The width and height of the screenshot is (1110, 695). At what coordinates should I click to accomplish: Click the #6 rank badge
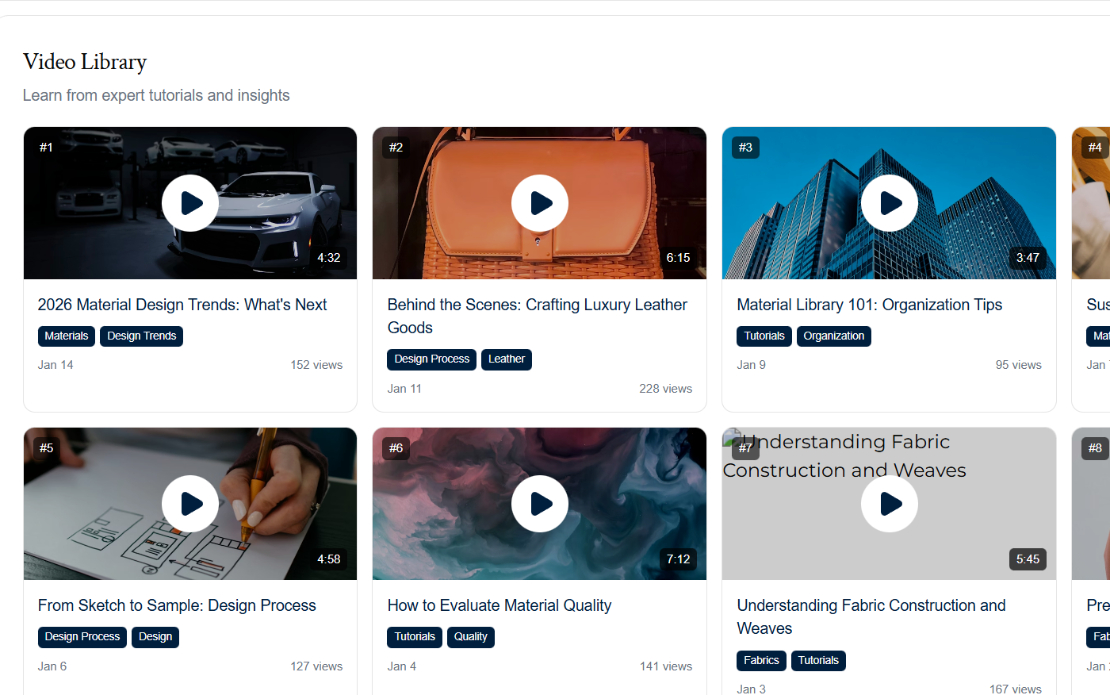396,448
